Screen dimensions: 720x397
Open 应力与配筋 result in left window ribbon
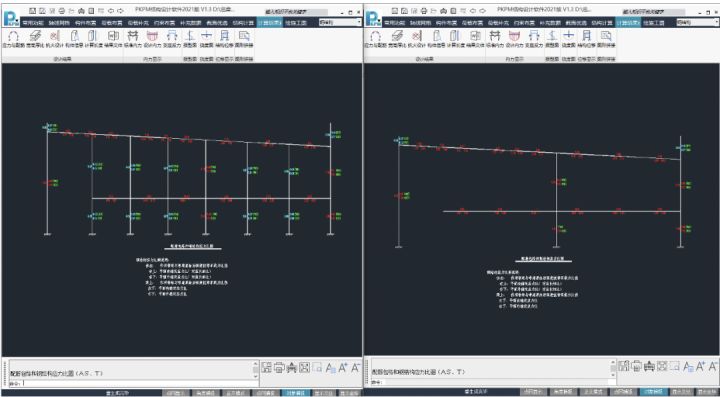click(13, 39)
